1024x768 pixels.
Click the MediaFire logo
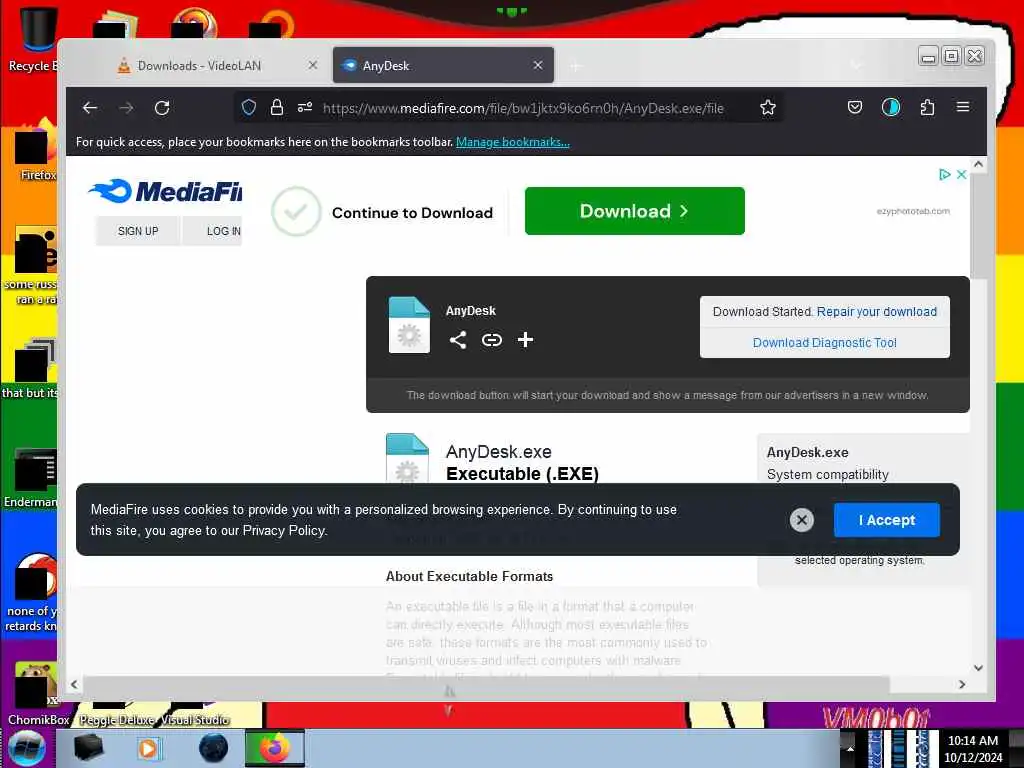(x=165, y=191)
